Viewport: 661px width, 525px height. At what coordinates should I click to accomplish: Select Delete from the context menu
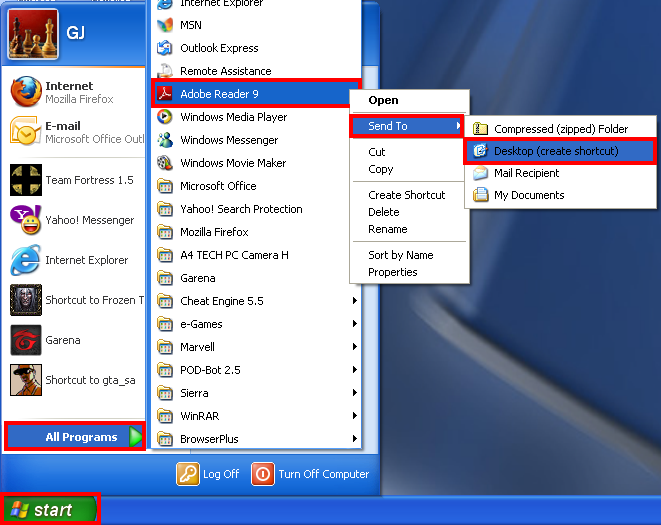click(384, 212)
